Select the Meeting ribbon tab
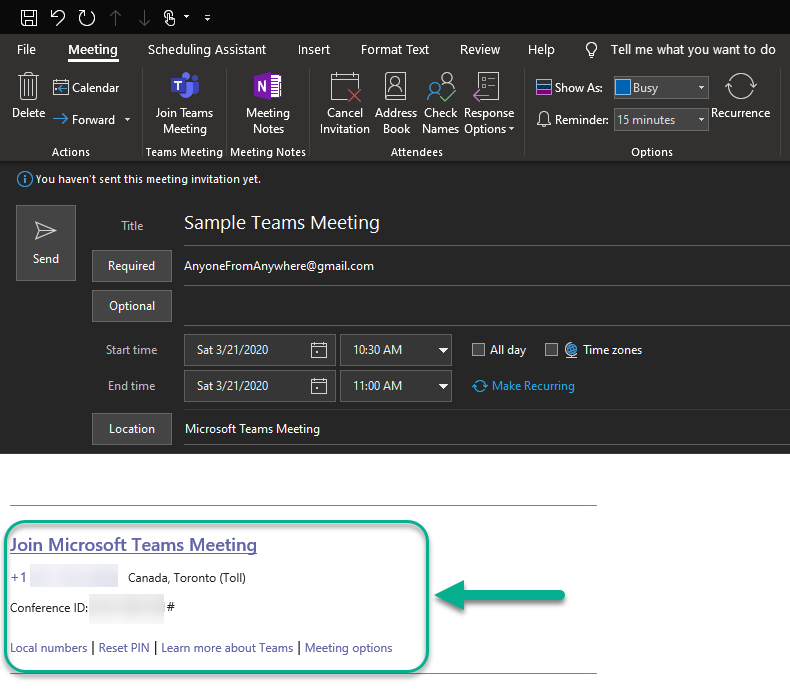790x700 pixels. (93, 49)
